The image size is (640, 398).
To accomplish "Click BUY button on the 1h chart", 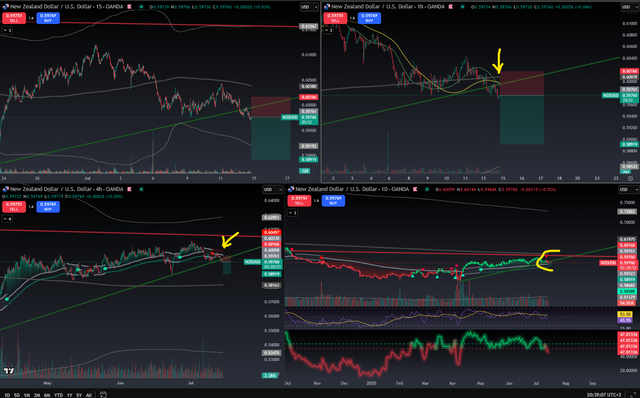I will (x=369, y=18).
